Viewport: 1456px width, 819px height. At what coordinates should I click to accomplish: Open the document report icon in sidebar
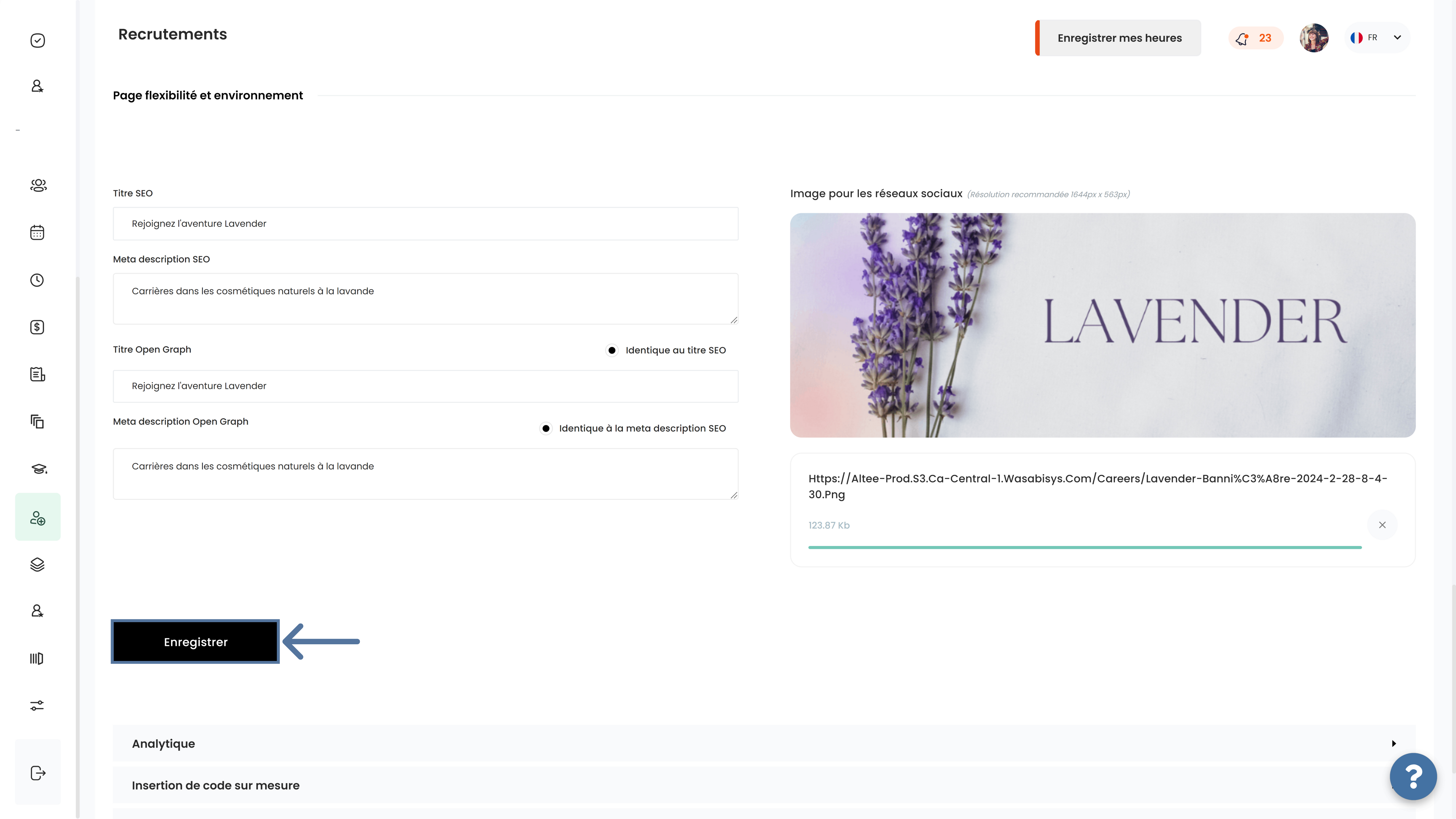(x=37, y=374)
